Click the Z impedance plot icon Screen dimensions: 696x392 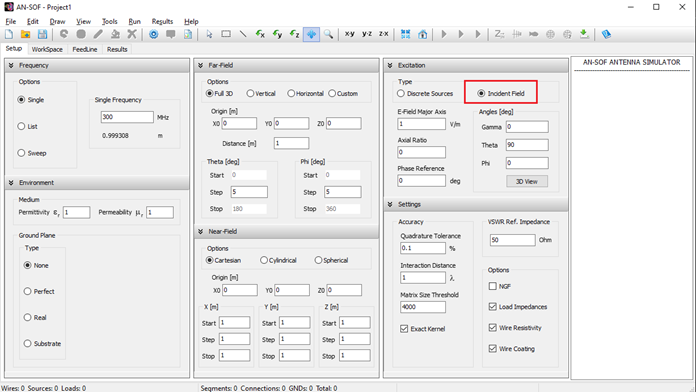coord(499,34)
